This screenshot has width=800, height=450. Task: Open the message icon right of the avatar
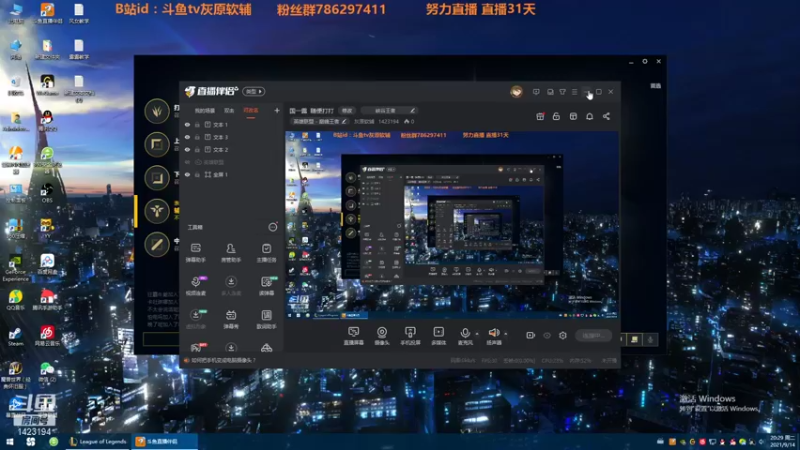click(536, 92)
